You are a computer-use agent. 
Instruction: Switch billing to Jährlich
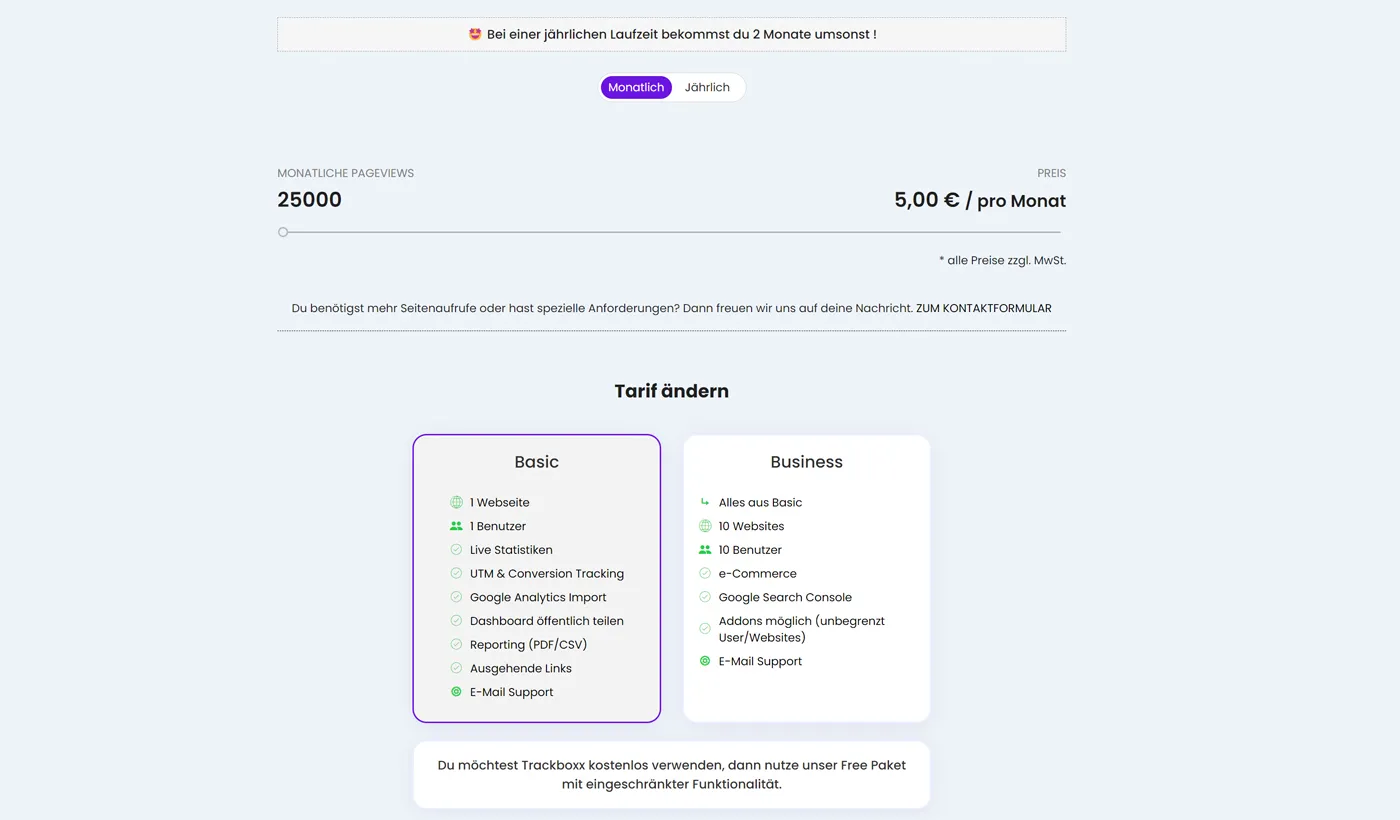click(707, 88)
